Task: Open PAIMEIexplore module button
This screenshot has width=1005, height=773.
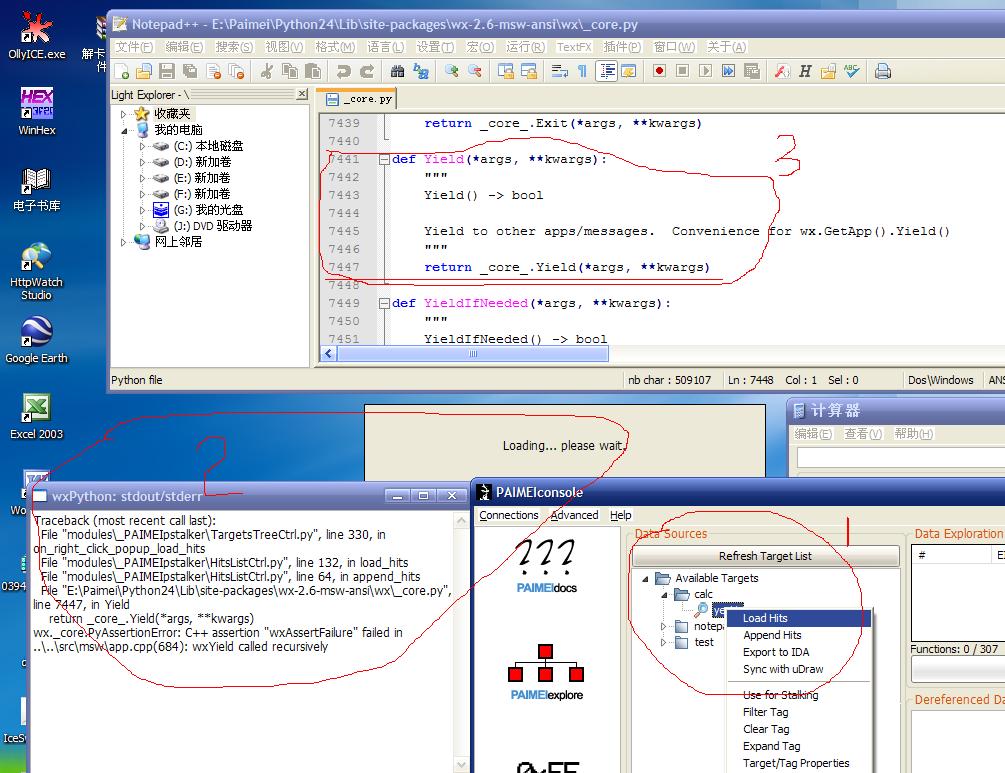Action: tap(546, 673)
